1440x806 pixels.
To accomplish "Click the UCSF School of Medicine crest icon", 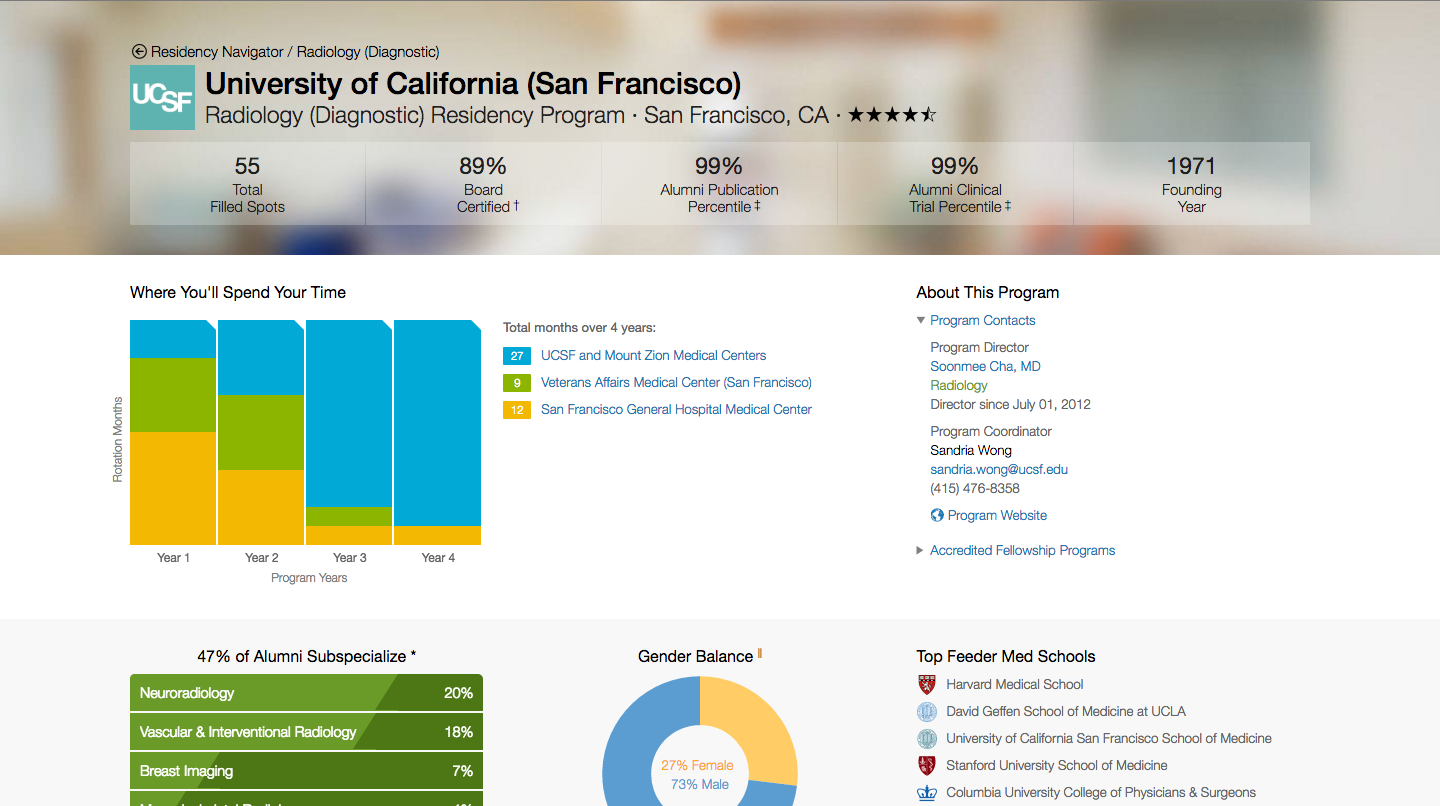I will click(x=926, y=738).
